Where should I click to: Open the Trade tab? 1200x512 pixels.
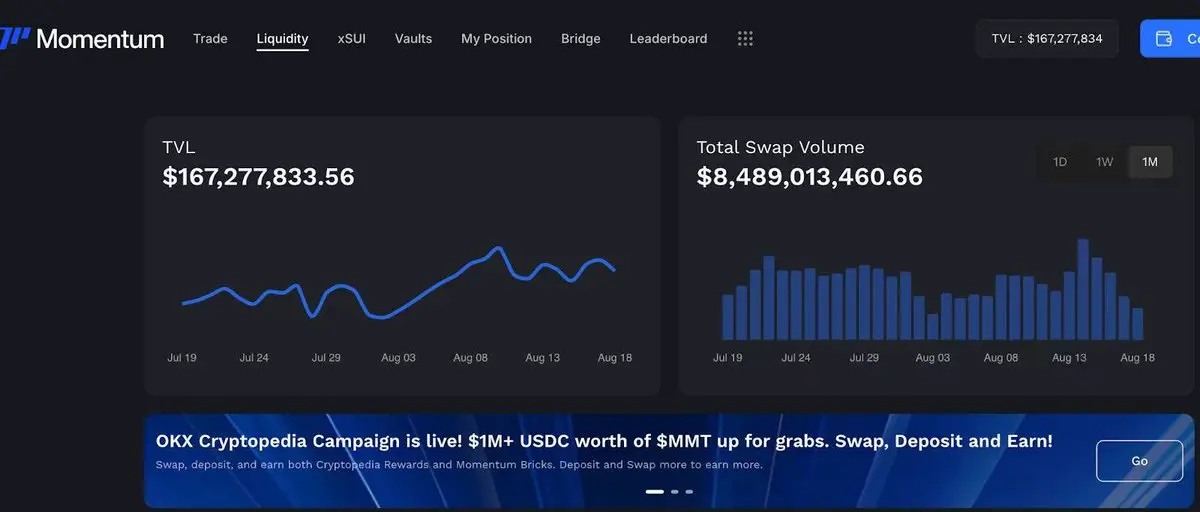pyautogui.click(x=210, y=39)
